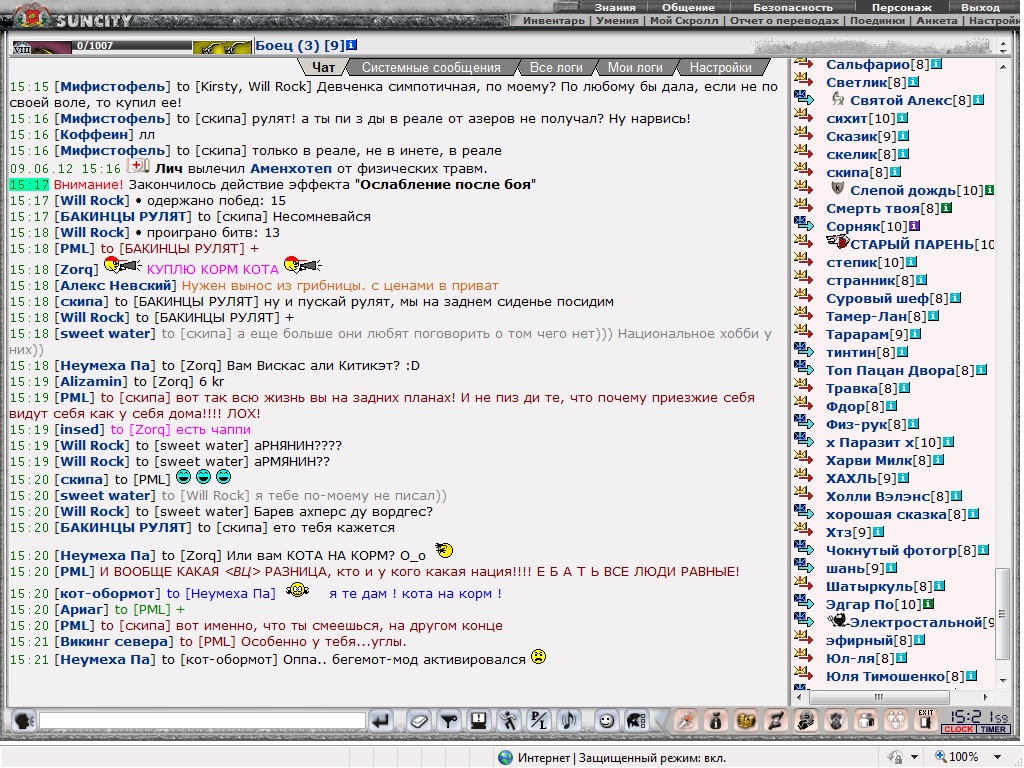Click the nickname Викинг севера in chat
Viewport: 1024px width, 768px height.
click(x=114, y=641)
